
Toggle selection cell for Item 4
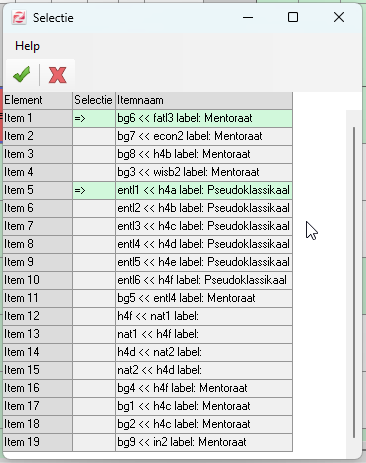[x=94, y=172]
